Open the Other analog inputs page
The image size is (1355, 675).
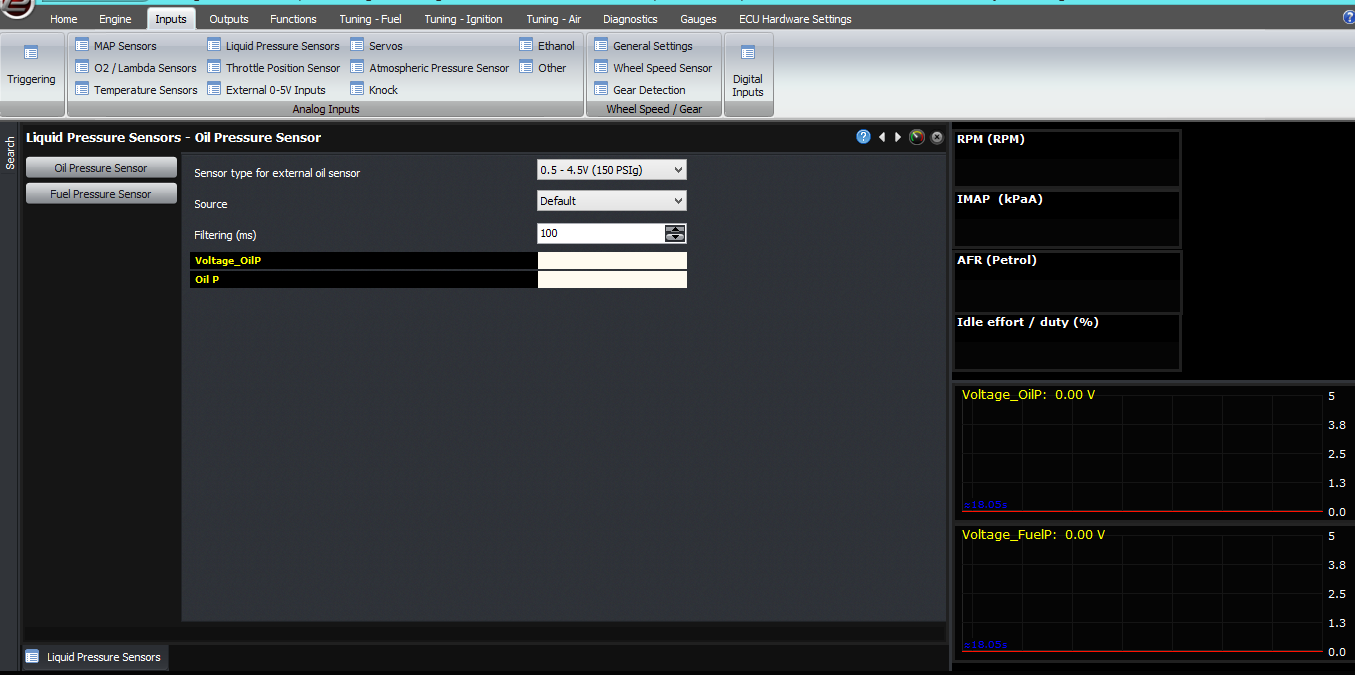[x=543, y=68]
